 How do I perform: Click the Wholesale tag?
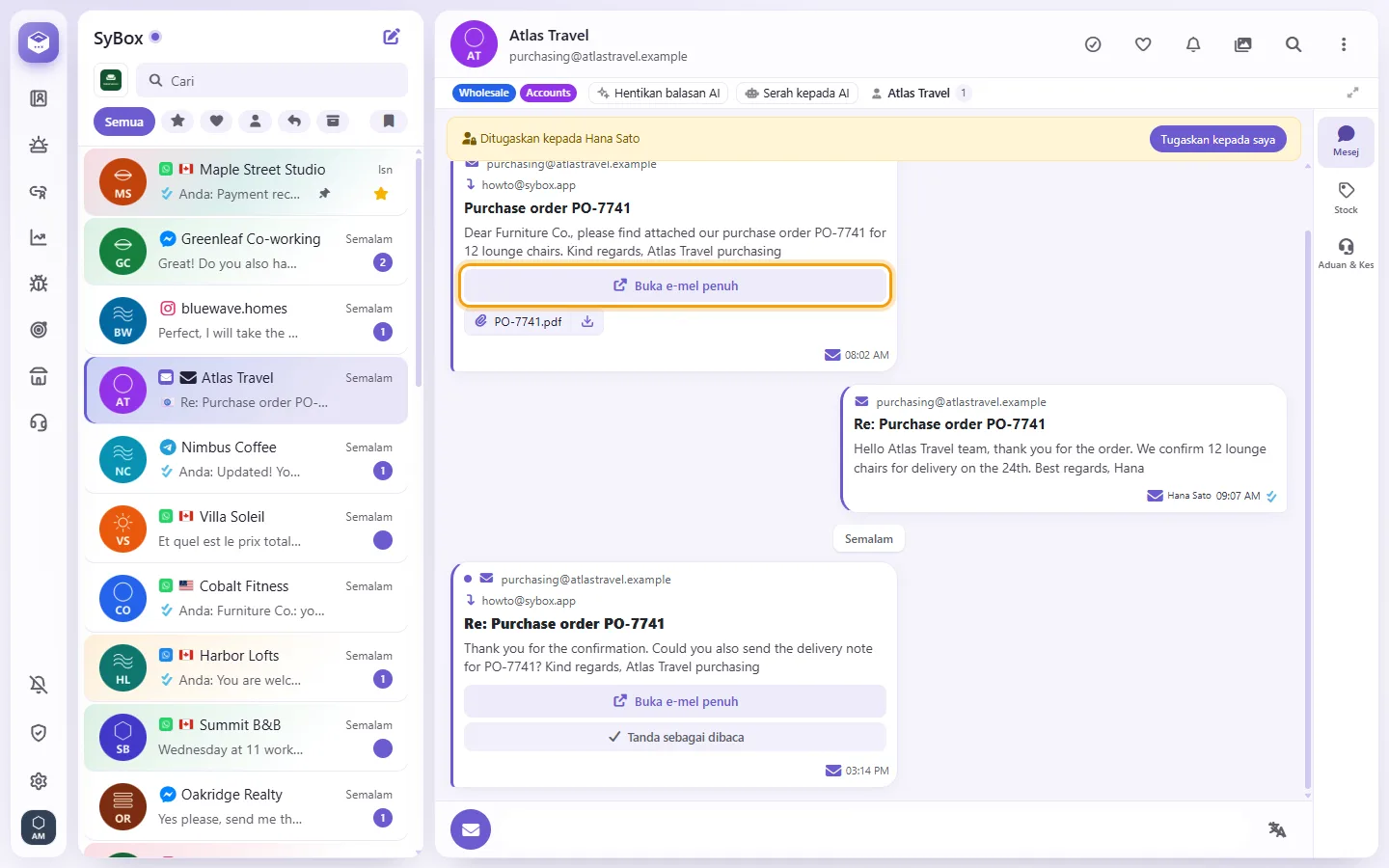tap(483, 93)
